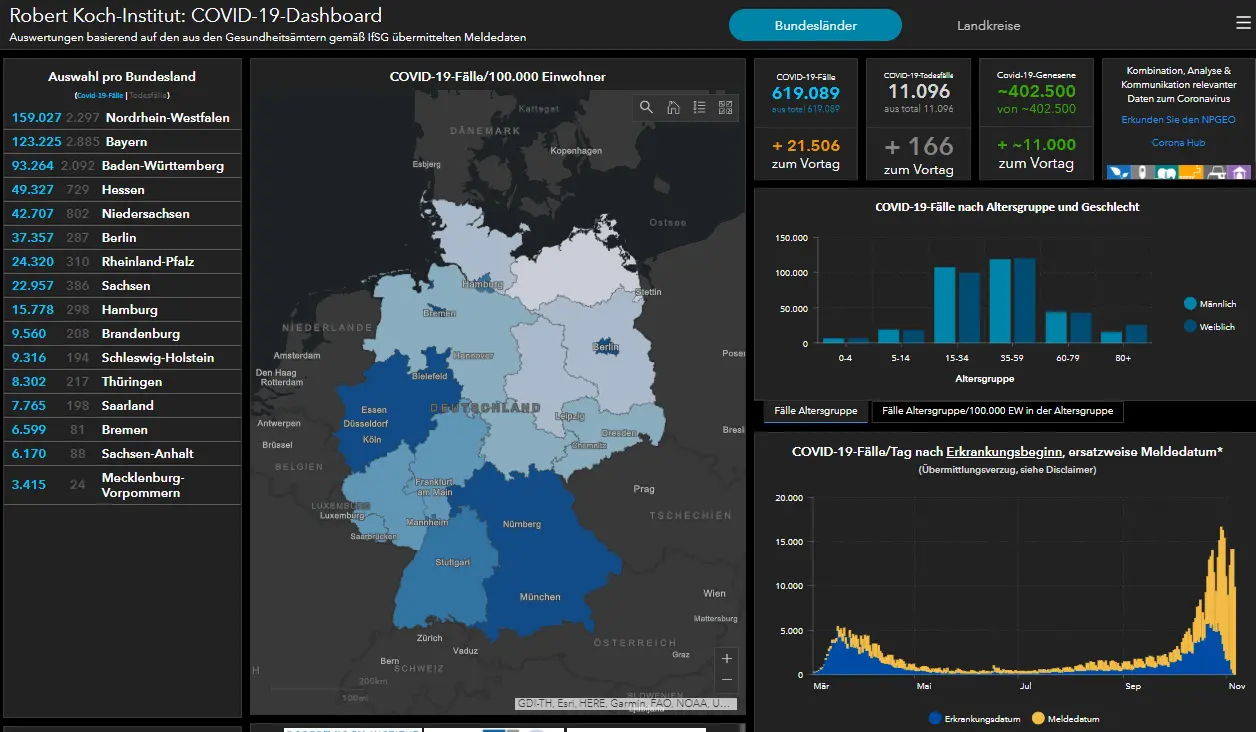This screenshot has width=1256, height=732.
Task: Open Fälle Altersgruppe/100.000 EW tab
Action: pyautogui.click(x=997, y=411)
